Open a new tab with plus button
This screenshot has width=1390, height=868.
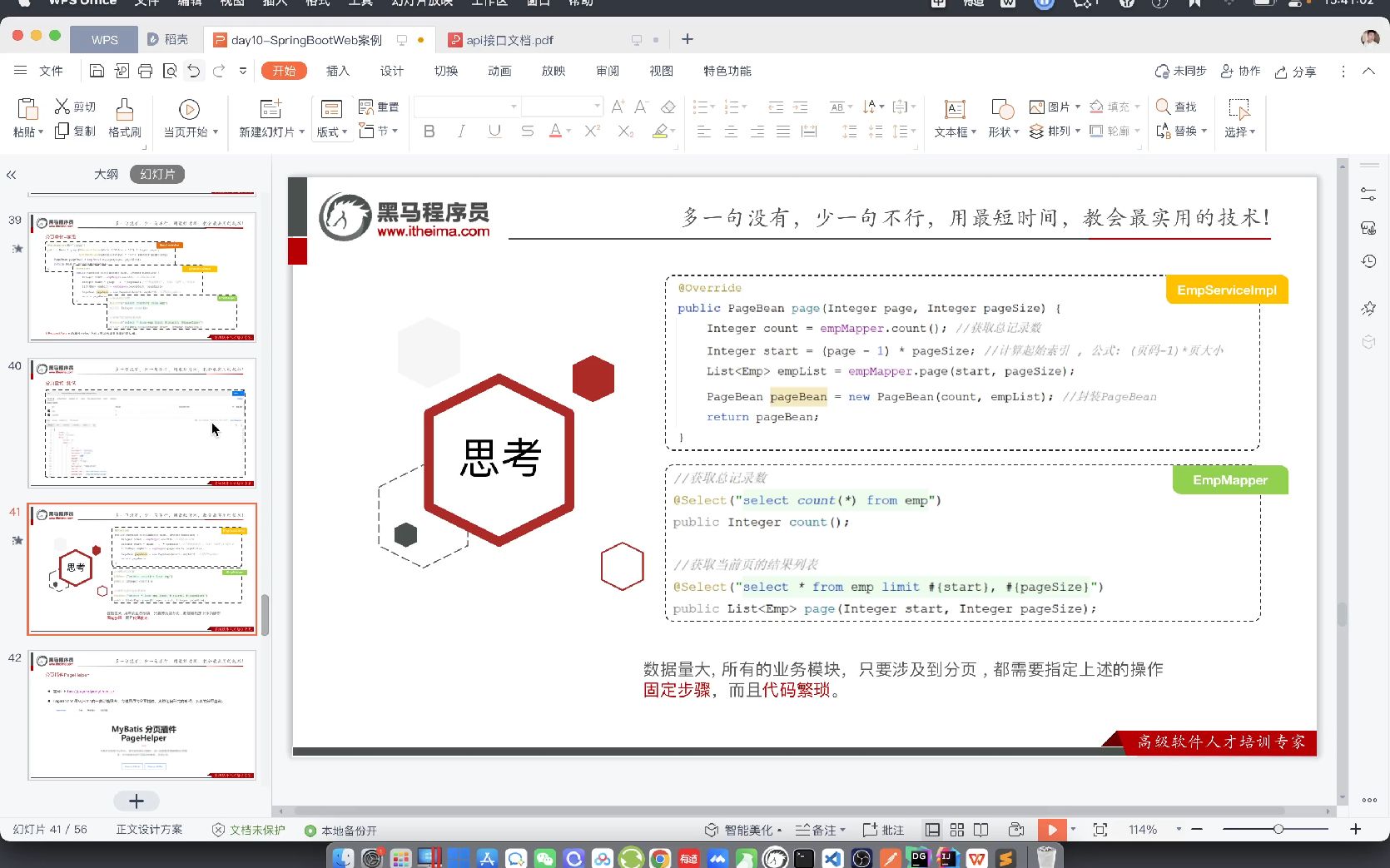[x=688, y=39]
